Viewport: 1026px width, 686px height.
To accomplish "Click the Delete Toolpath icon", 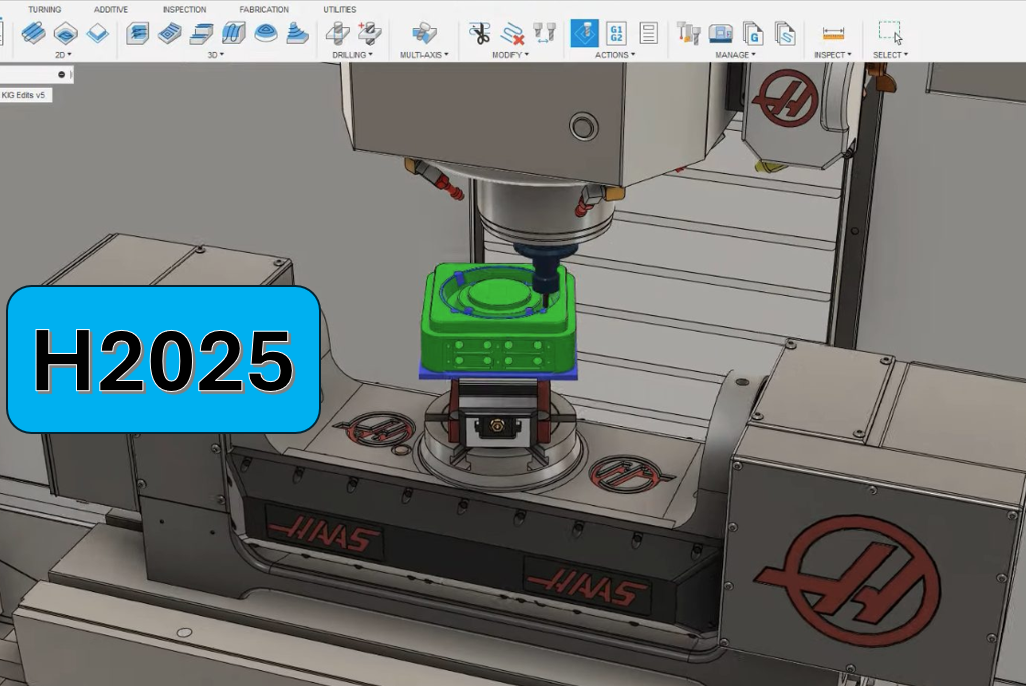I will click(x=512, y=33).
